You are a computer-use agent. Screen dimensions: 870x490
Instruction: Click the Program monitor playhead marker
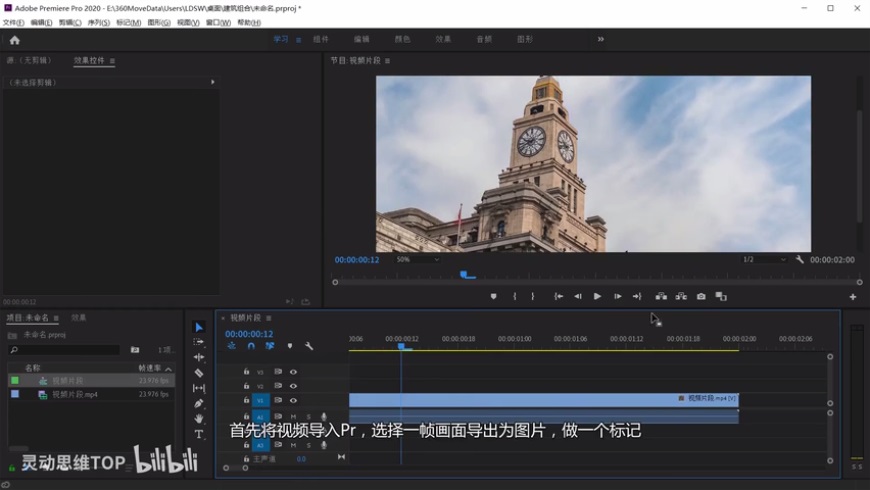click(465, 274)
